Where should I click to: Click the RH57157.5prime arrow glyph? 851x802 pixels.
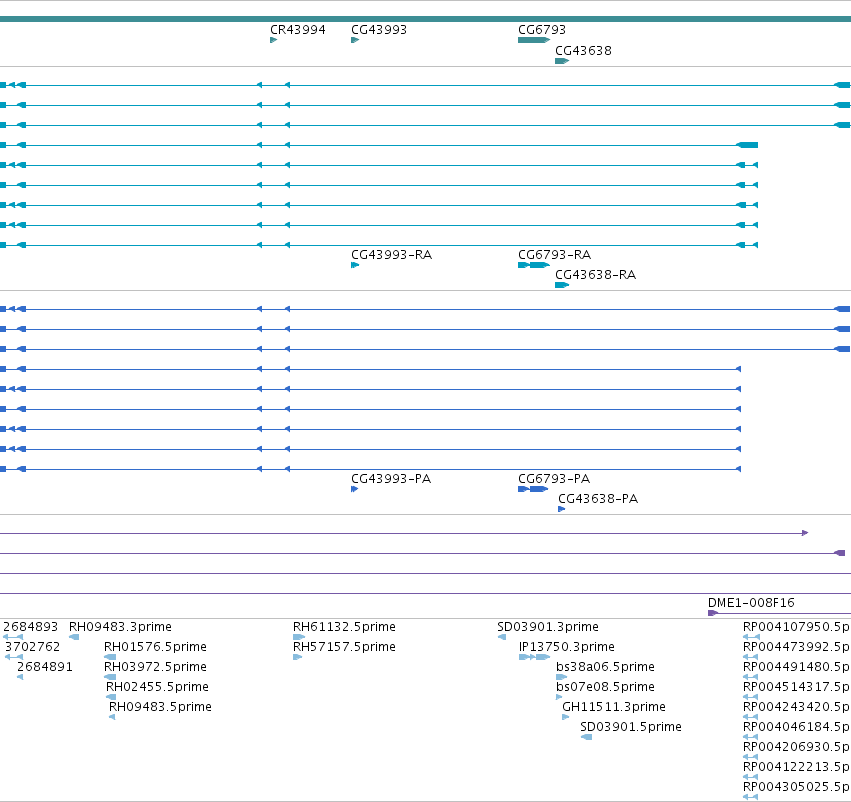(297, 658)
